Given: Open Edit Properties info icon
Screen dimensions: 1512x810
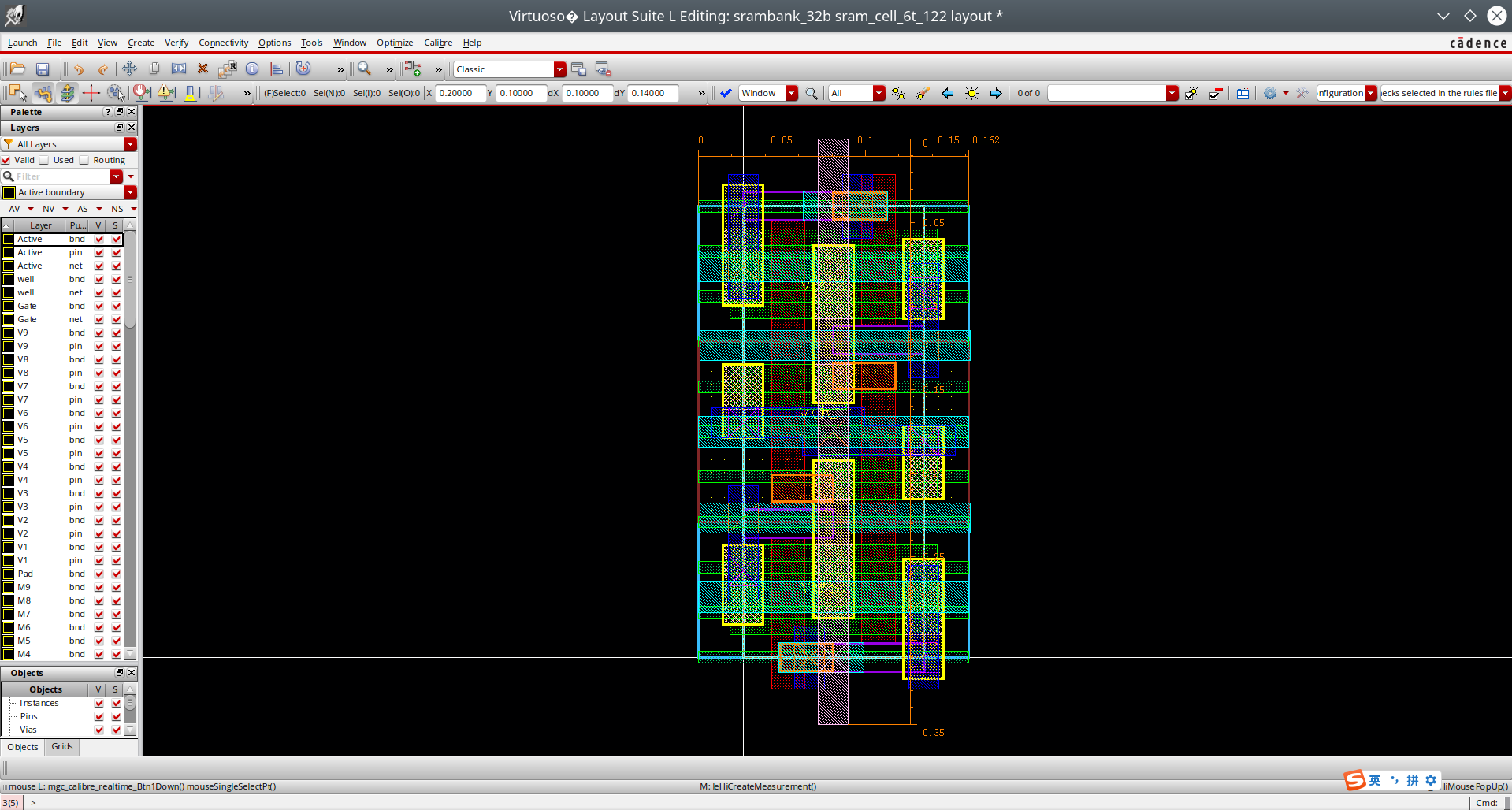Looking at the screenshot, I should pos(252,69).
